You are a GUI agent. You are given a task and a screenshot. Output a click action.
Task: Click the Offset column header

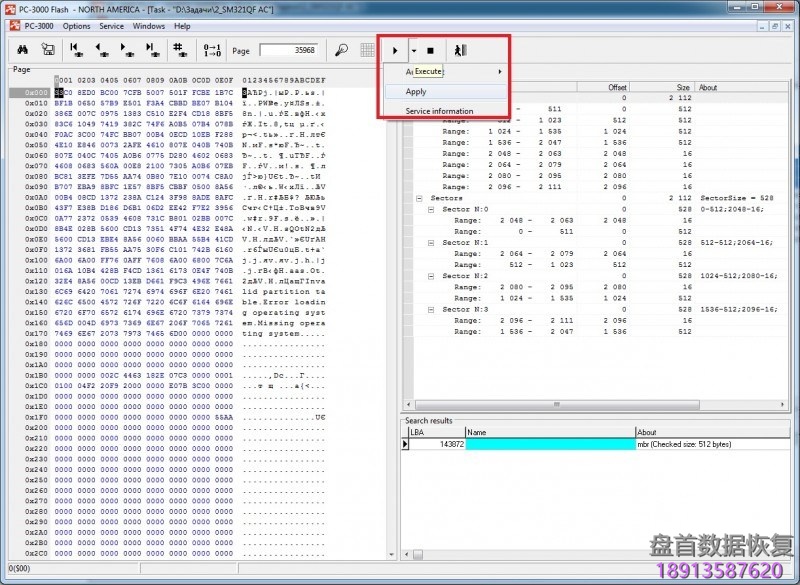coord(617,87)
